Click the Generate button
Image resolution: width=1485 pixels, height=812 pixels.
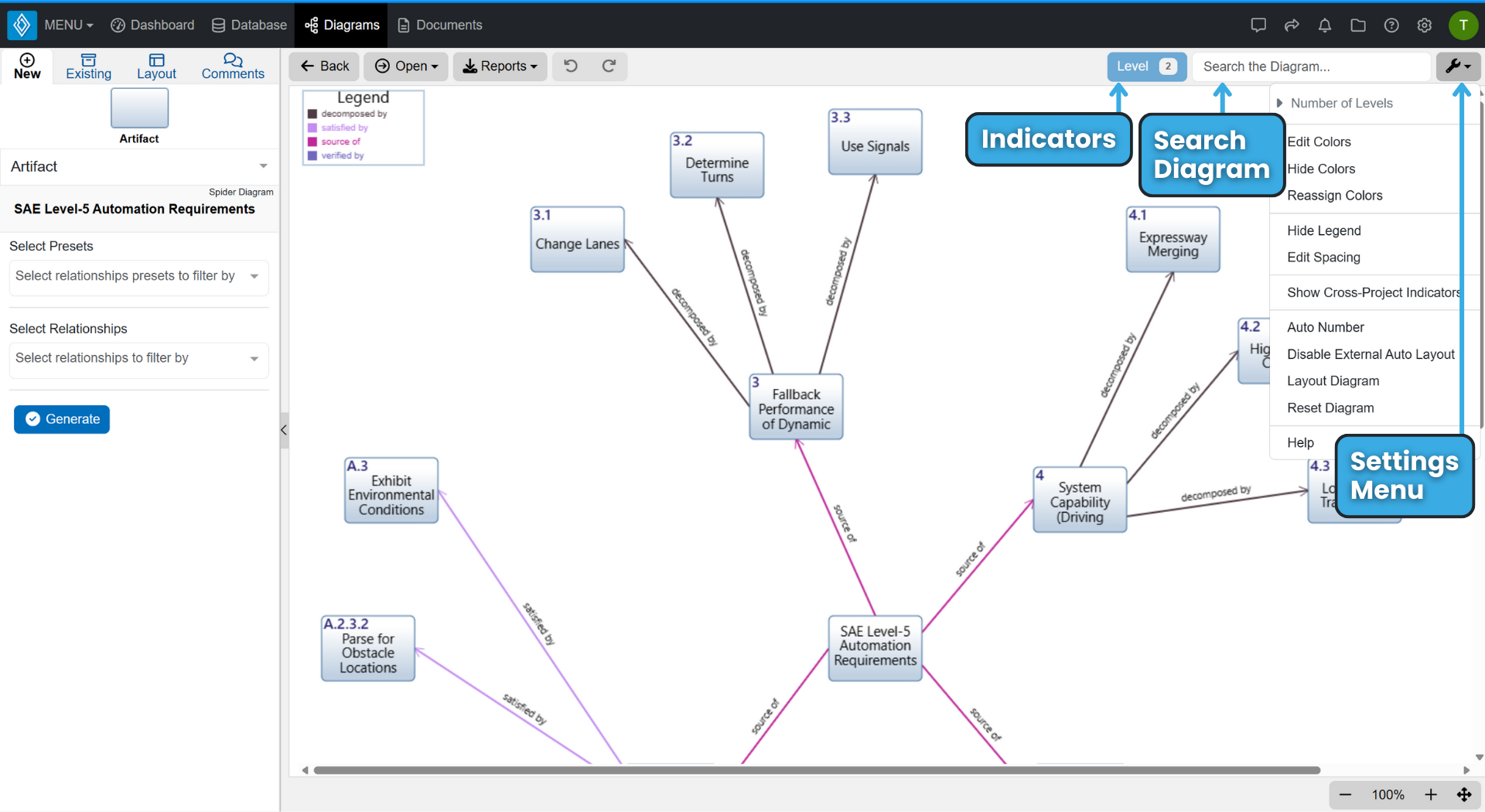[x=62, y=419]
